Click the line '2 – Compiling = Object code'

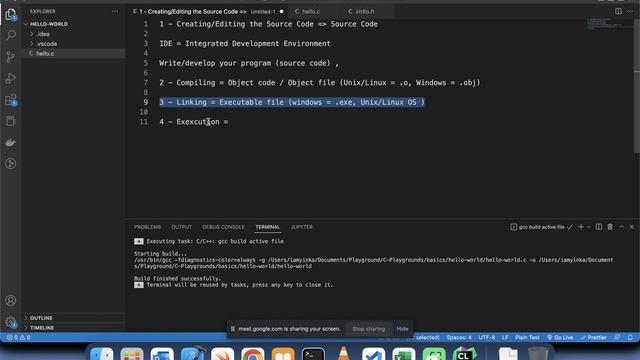(320, 83)
